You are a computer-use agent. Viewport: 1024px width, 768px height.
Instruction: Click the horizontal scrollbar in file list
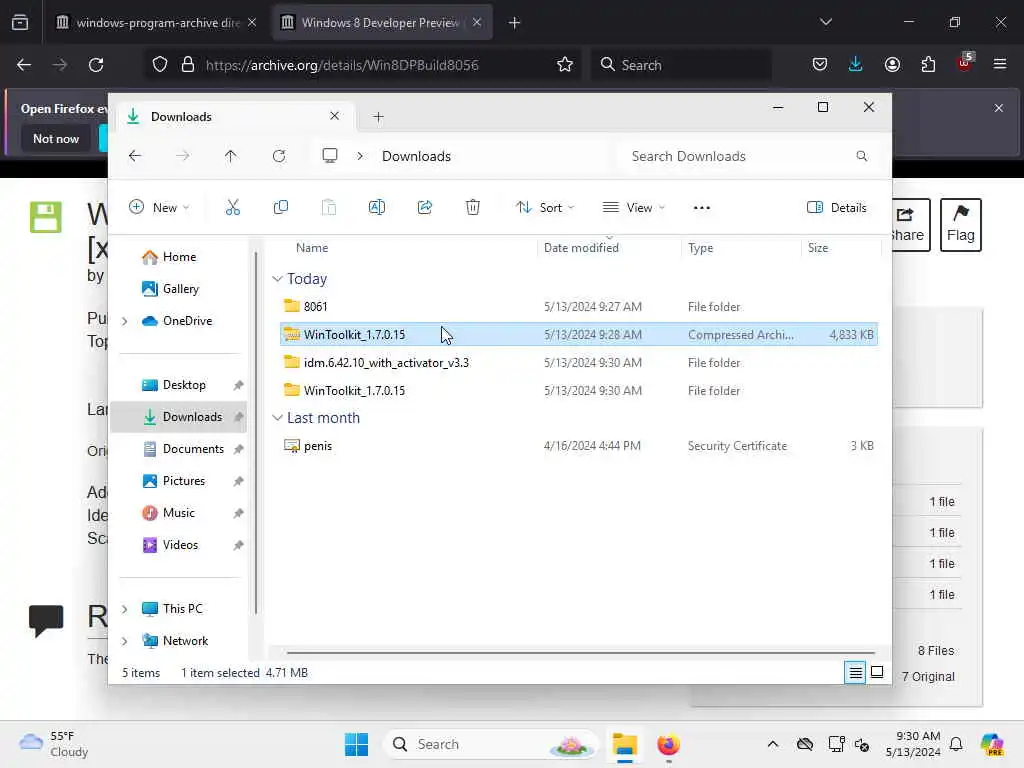coord(580,652)
